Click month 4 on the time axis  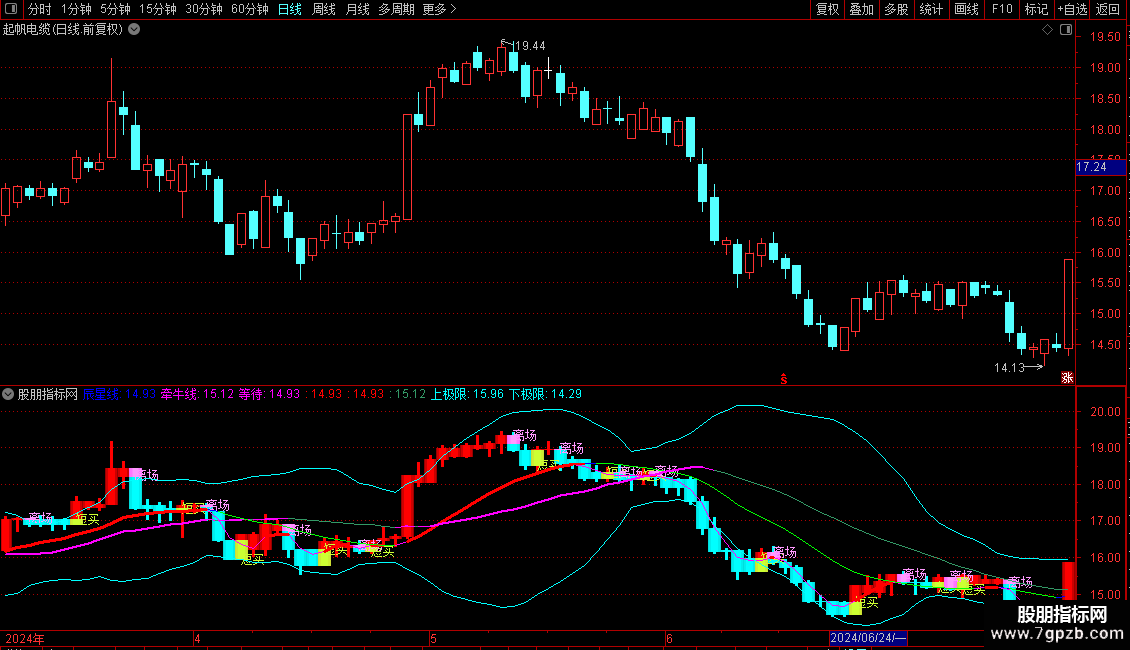click(x=197, y=639)
